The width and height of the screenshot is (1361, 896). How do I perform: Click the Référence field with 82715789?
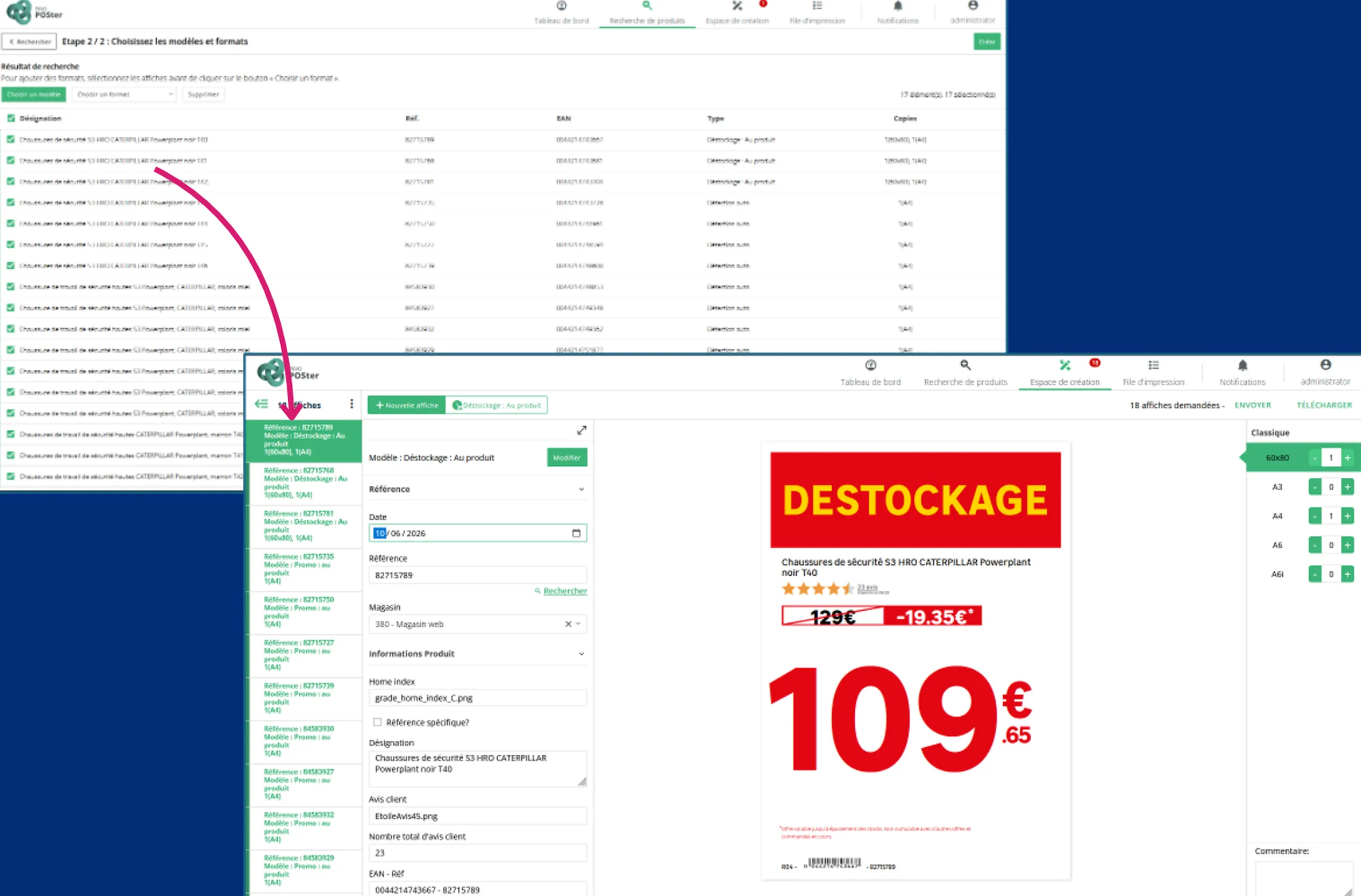pos(477,575)
